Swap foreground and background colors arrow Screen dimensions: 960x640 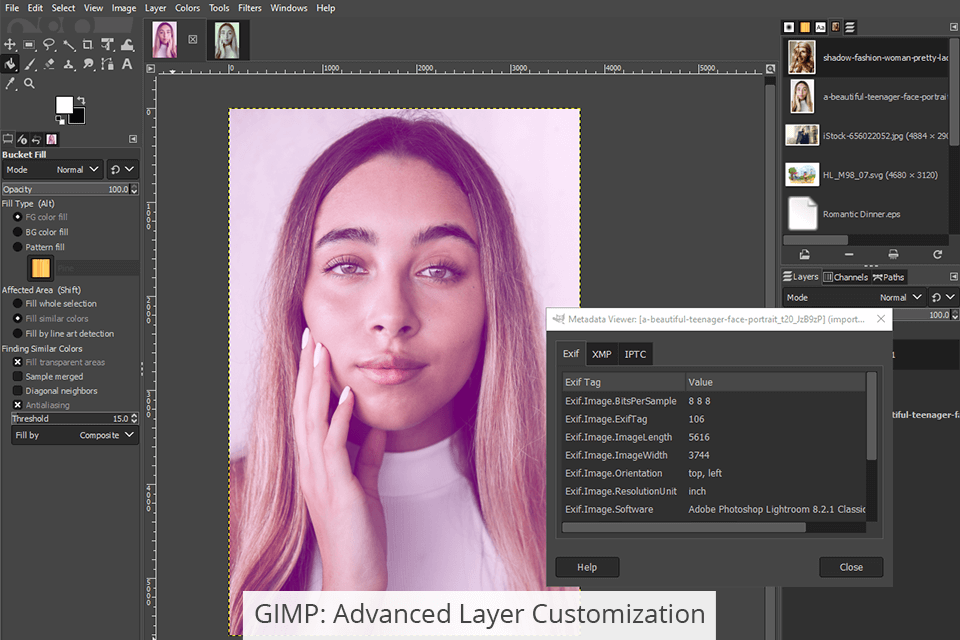click(x=81, y=100)
